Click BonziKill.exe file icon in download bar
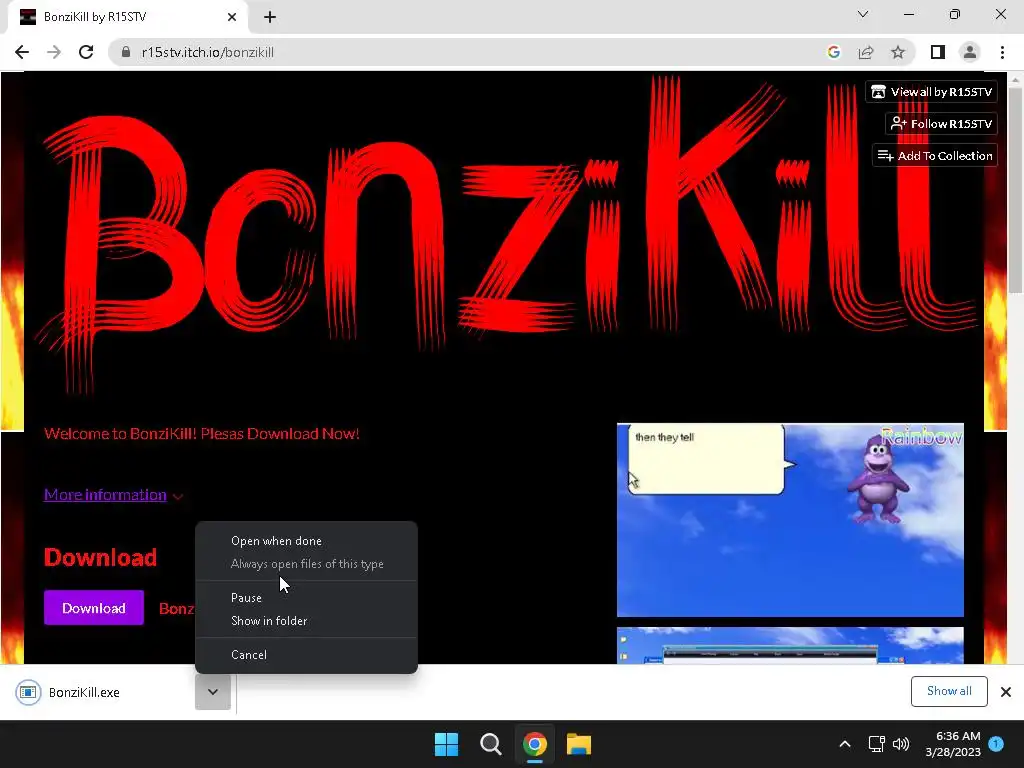Viewport: 1024px width, 768px height. click(x=28, y=692)
